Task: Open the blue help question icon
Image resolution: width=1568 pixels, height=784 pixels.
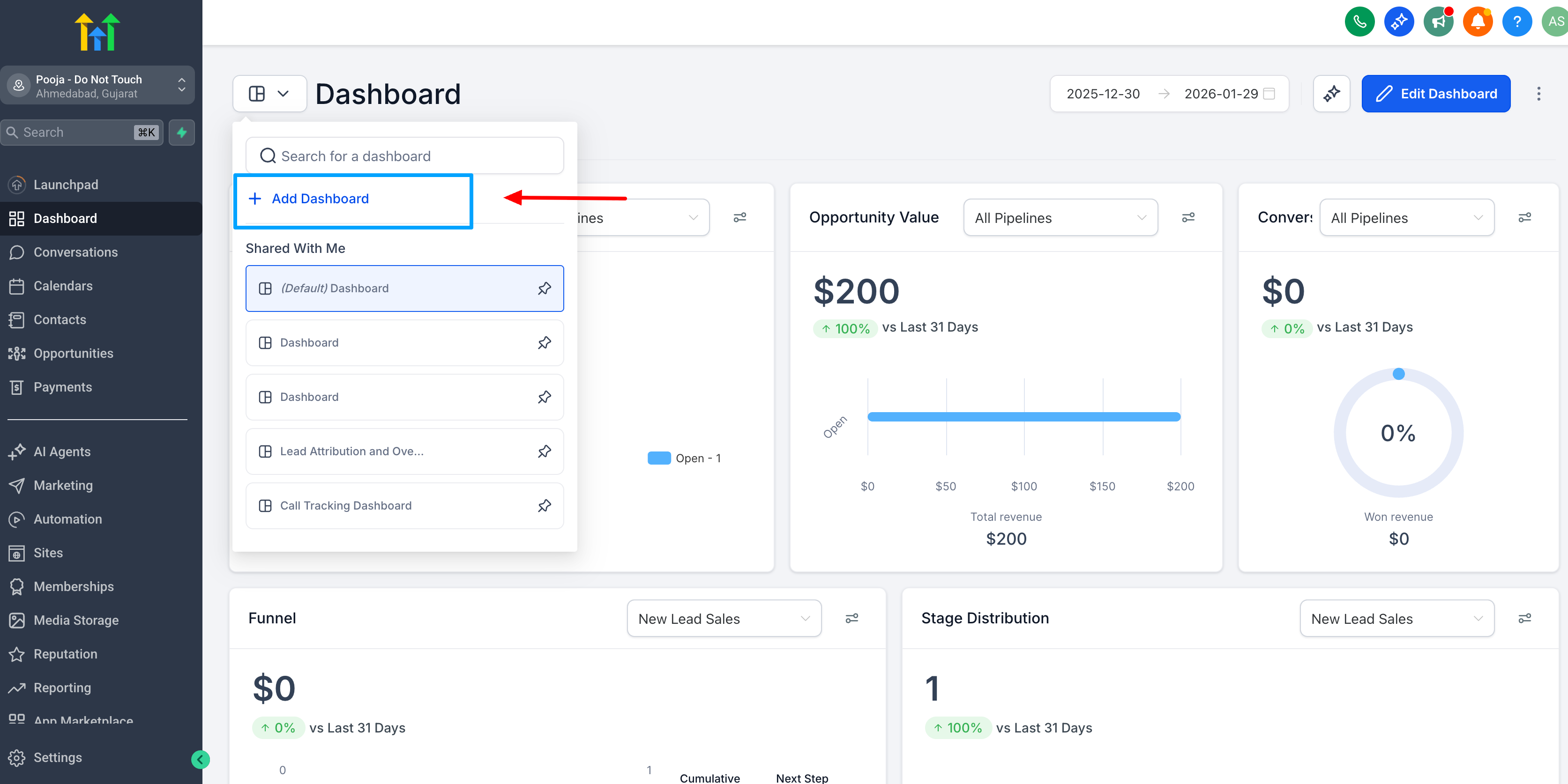Action: tap(1517, 22)
